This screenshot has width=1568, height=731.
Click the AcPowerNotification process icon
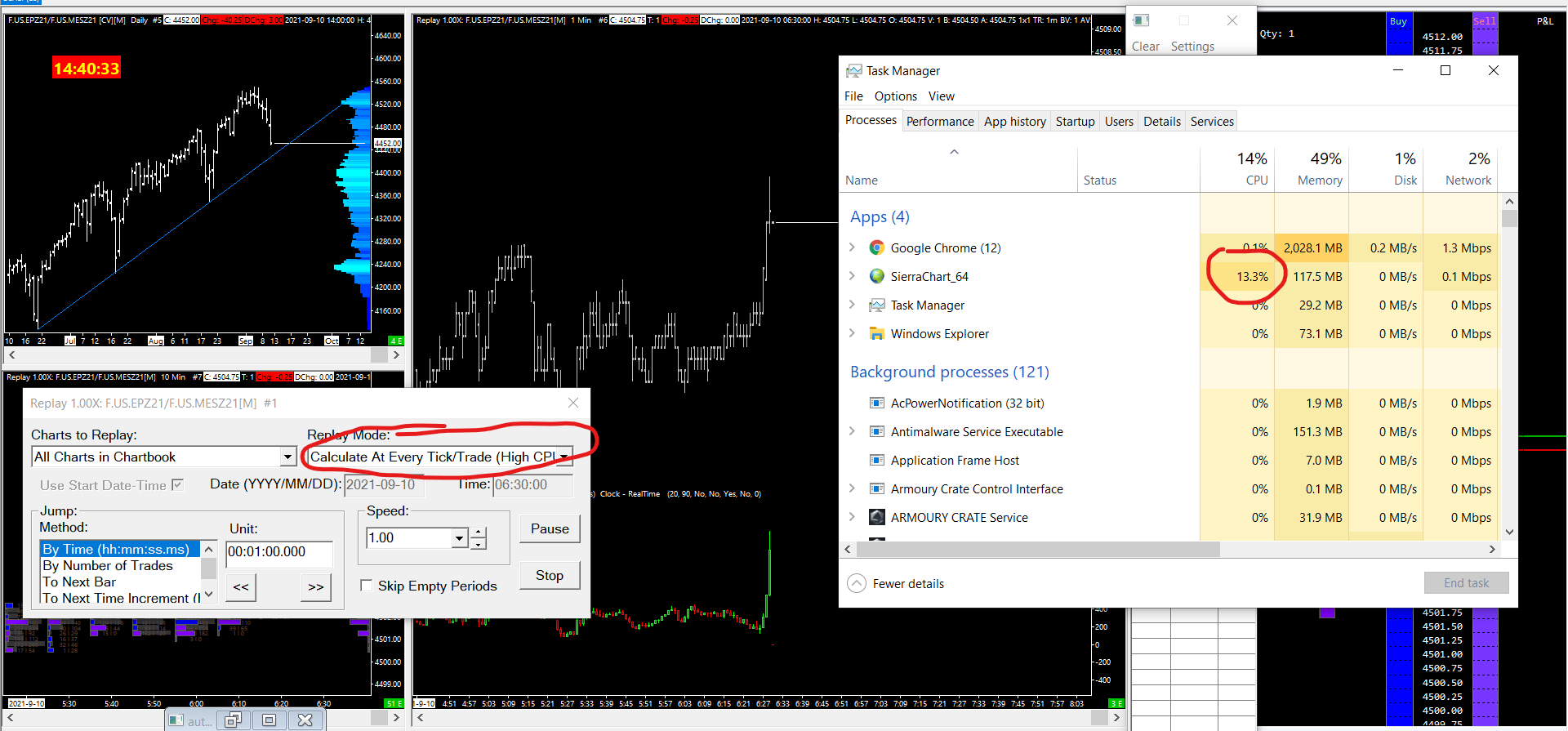coord(876,403)
